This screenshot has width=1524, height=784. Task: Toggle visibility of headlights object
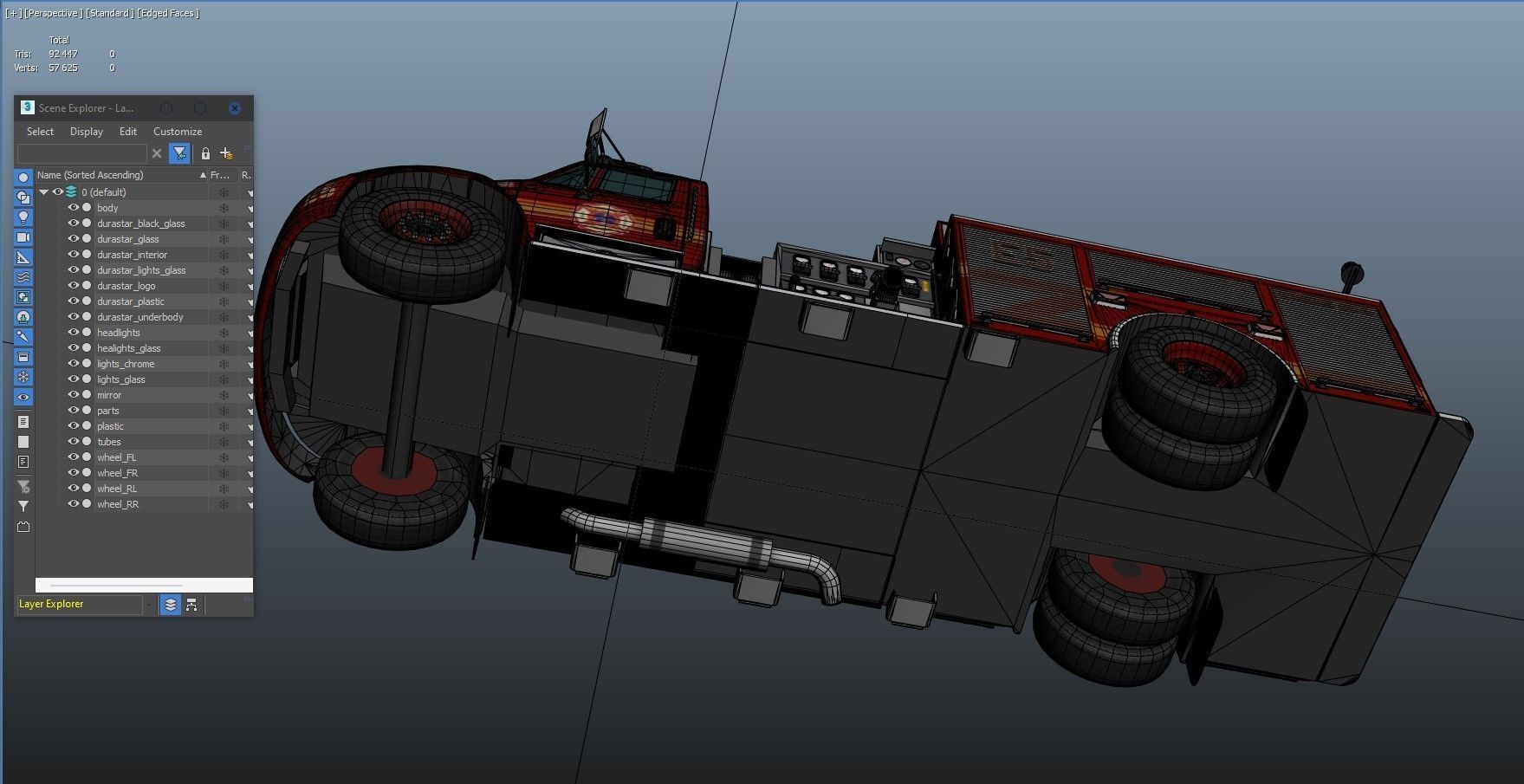74,333
